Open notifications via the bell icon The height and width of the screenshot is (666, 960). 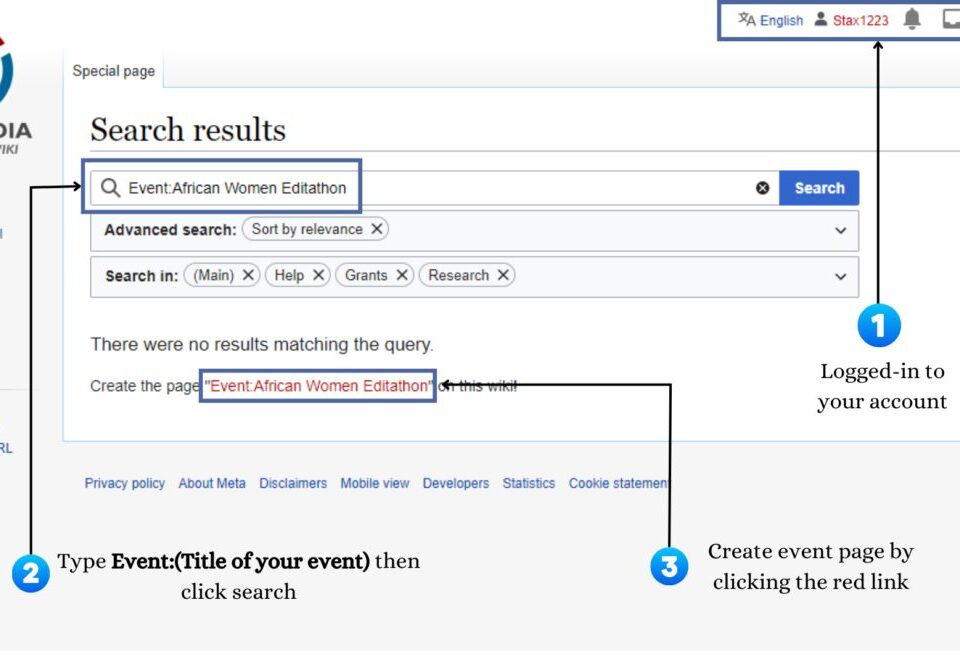pyautogui.click(x=909, y=19)
